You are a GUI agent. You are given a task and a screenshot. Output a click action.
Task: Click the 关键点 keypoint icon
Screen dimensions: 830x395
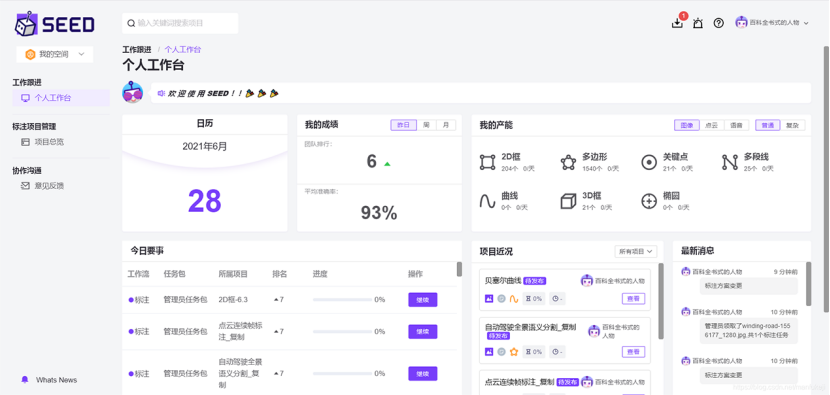click(648, 162)
